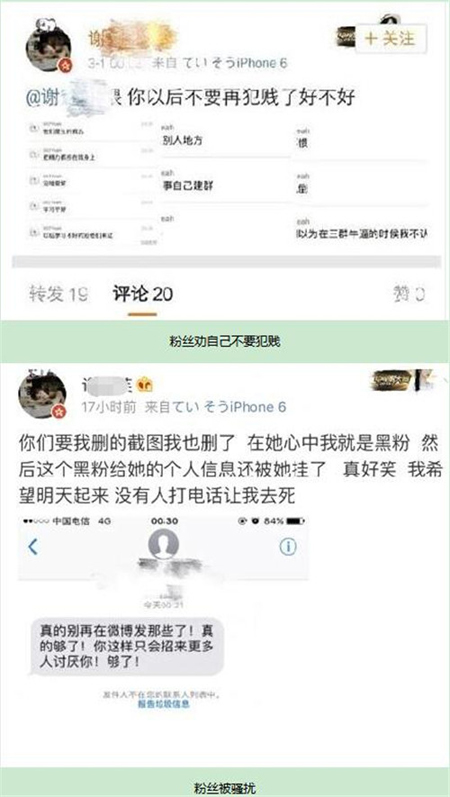Click the 报告垃圾信息 report junk link

(x=163, y=705)
